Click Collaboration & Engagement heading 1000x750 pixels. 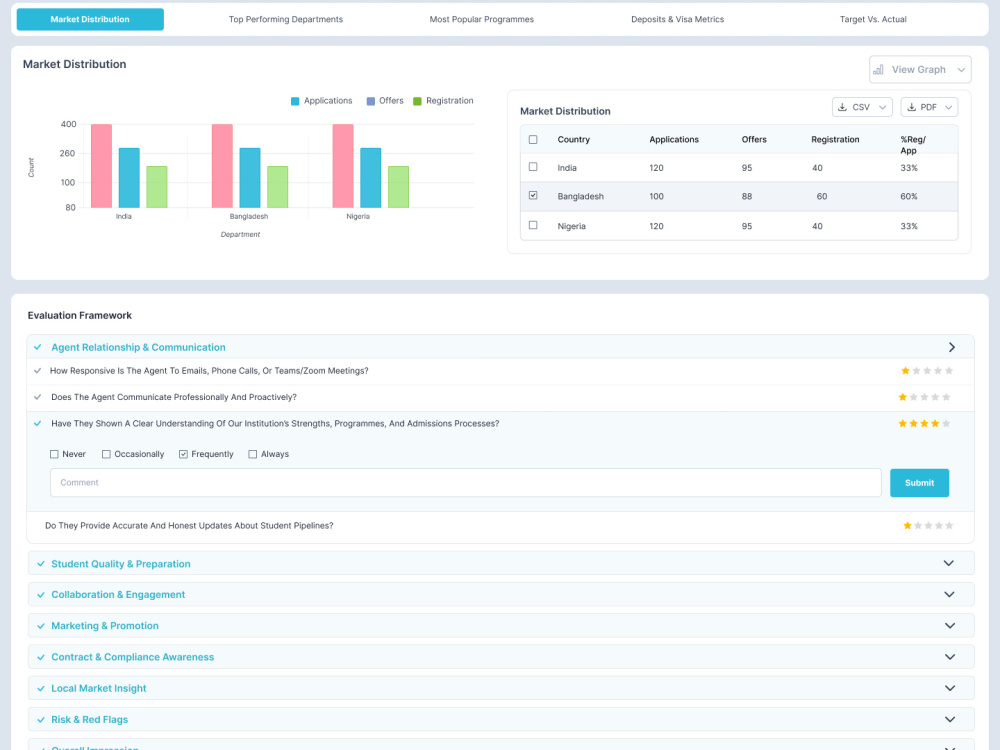tap(118, 594)
